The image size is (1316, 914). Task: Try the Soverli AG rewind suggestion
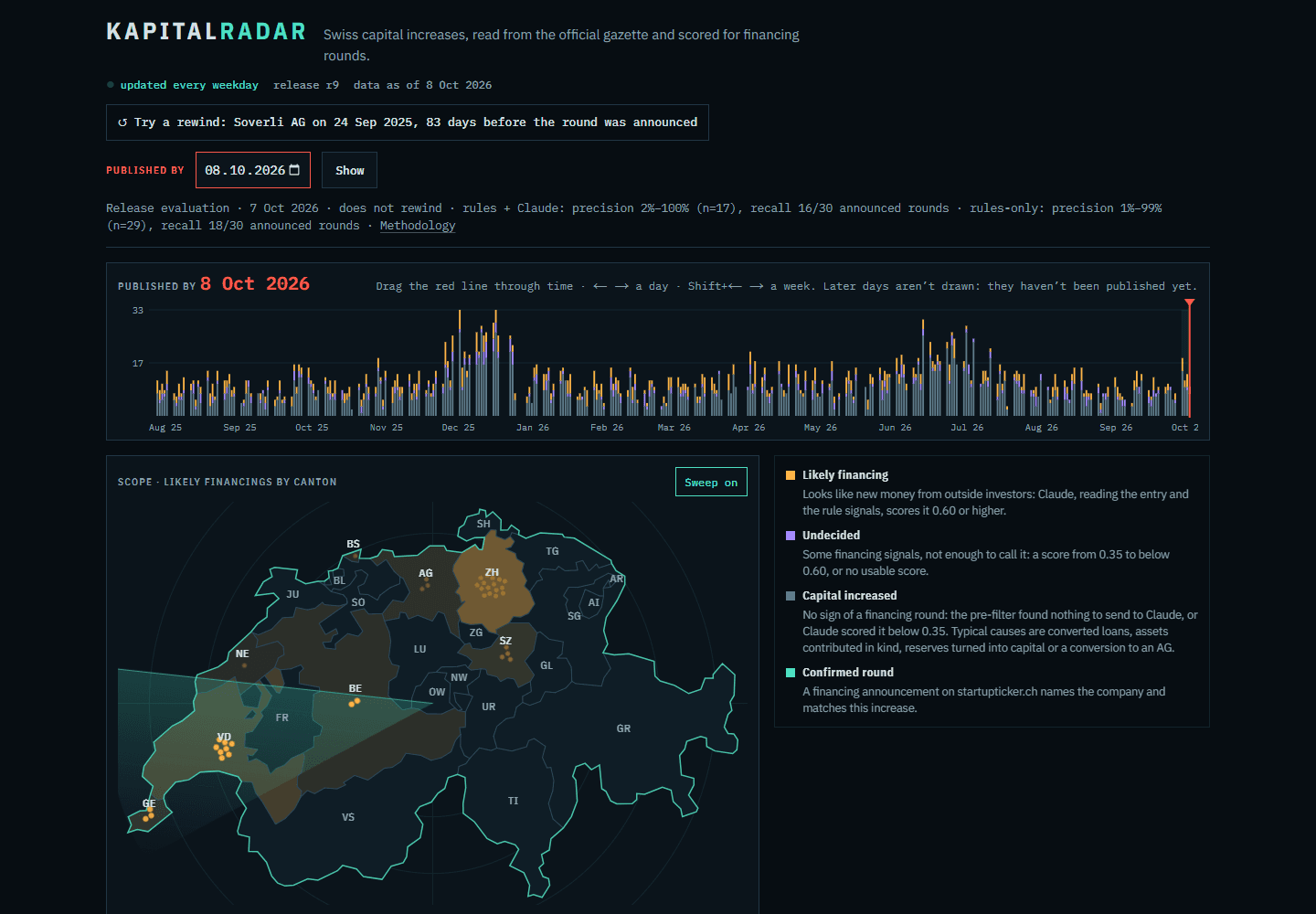click(408, 122)
